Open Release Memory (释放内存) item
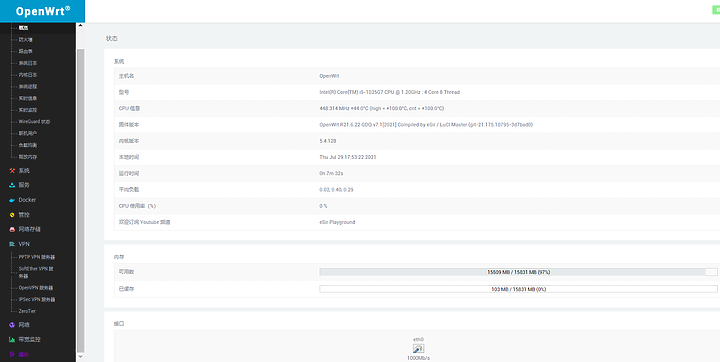Image resolution: width=720 pixels, height=362 pixels. 28,157
